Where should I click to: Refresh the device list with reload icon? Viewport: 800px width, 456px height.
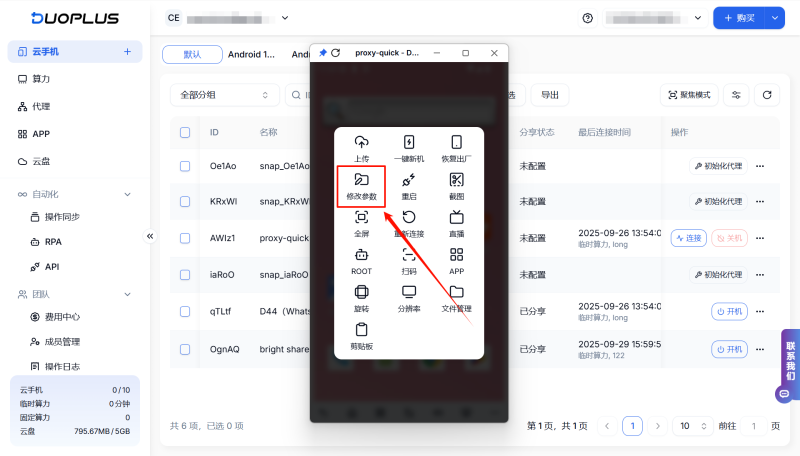[x=767, y=95]
